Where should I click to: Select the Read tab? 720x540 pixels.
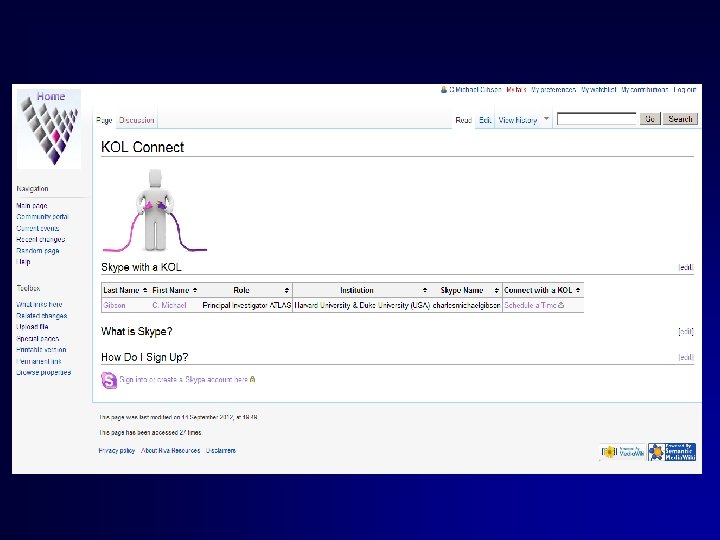(x=463, y=120)
